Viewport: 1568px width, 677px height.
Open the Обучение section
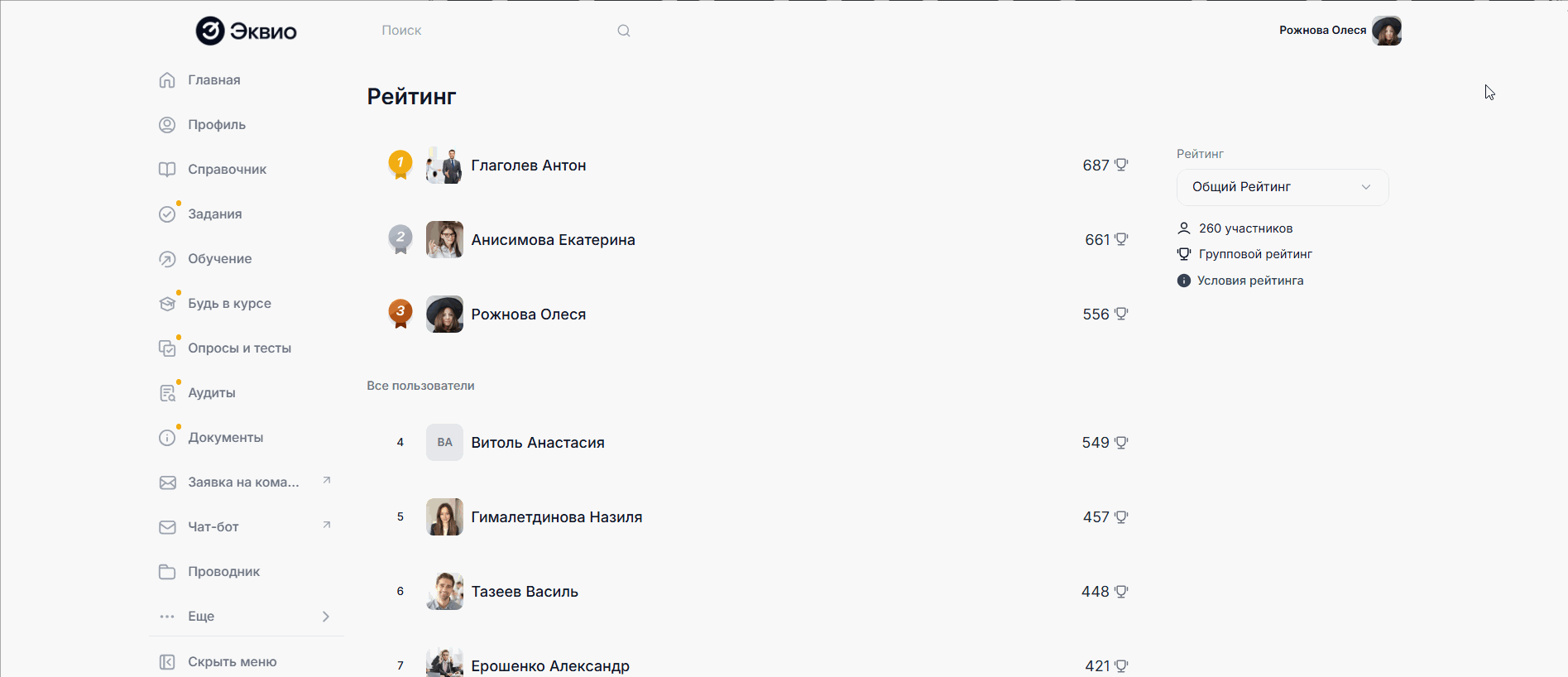[219, 259]
